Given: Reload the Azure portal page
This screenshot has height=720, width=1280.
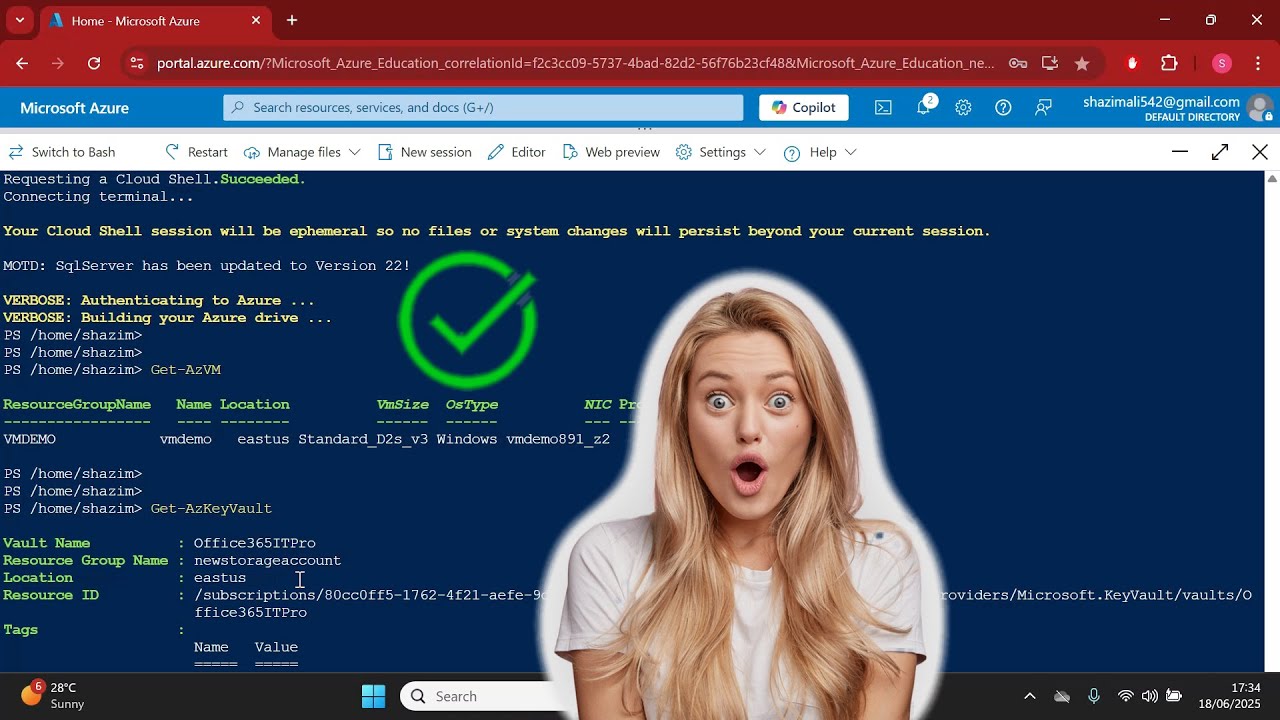Looking at the screenshot, I should pyautogui.click(x=94, y=63).
